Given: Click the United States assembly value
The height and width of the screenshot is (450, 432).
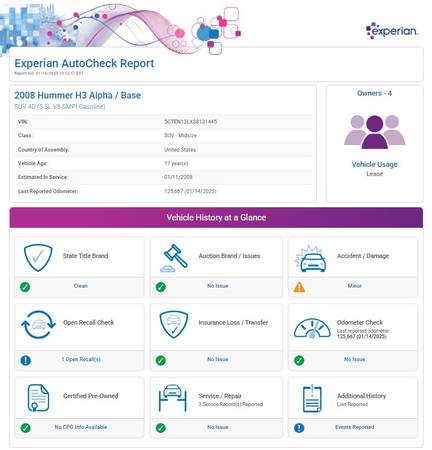Looking at the screenshot, I should coord(180,150).
